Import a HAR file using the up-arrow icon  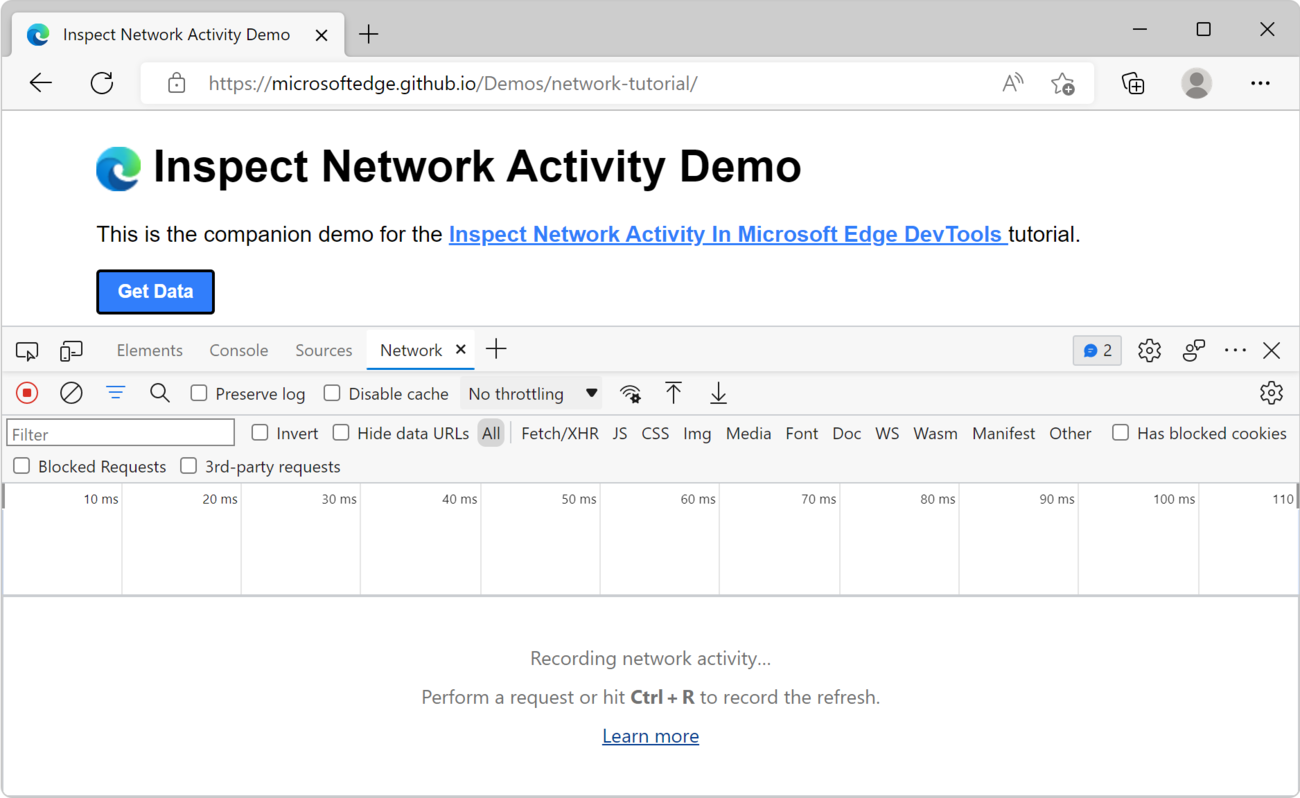[x=674, y=393]
